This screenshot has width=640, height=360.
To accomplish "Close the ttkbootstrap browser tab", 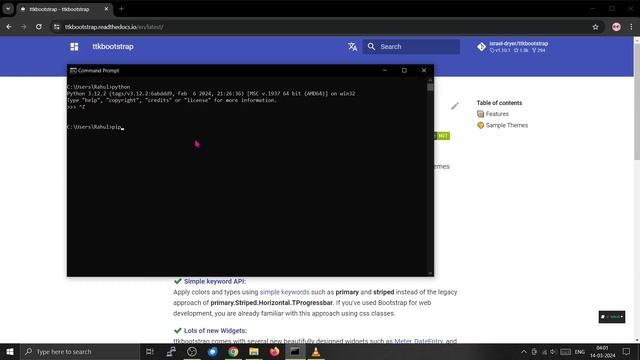I will [106, 9].
